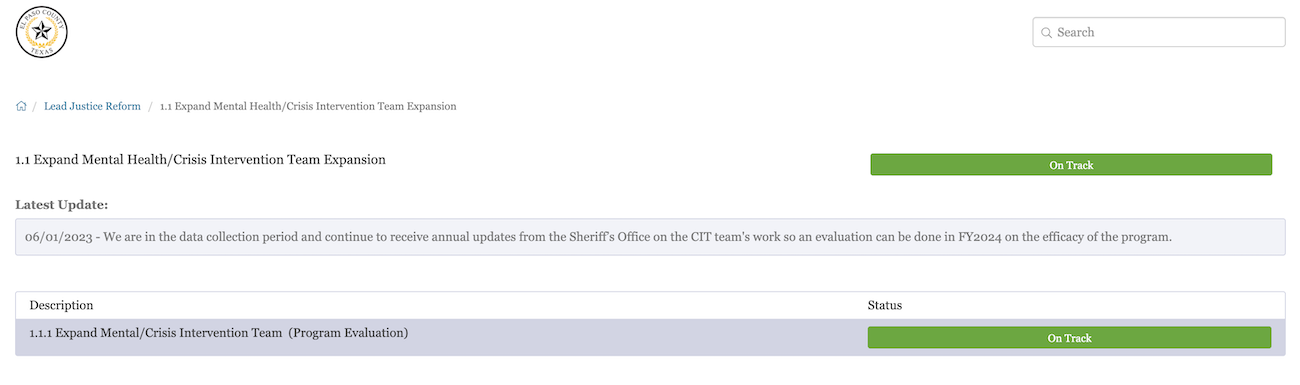The image size is (1300, 385).
Task: Click the Latest Update label
Action: click(x=62, y=205)
